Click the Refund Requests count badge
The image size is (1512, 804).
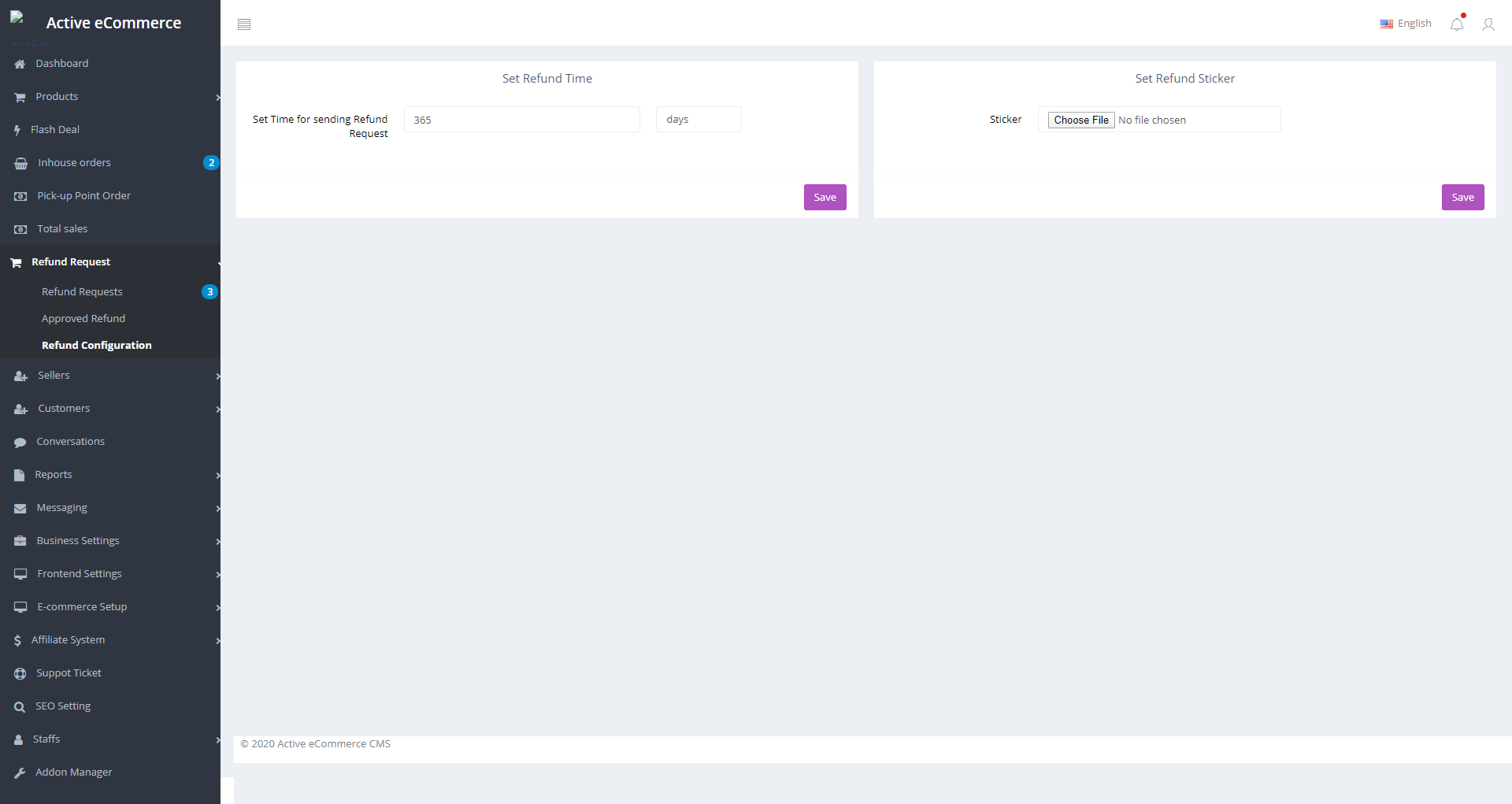209,291
